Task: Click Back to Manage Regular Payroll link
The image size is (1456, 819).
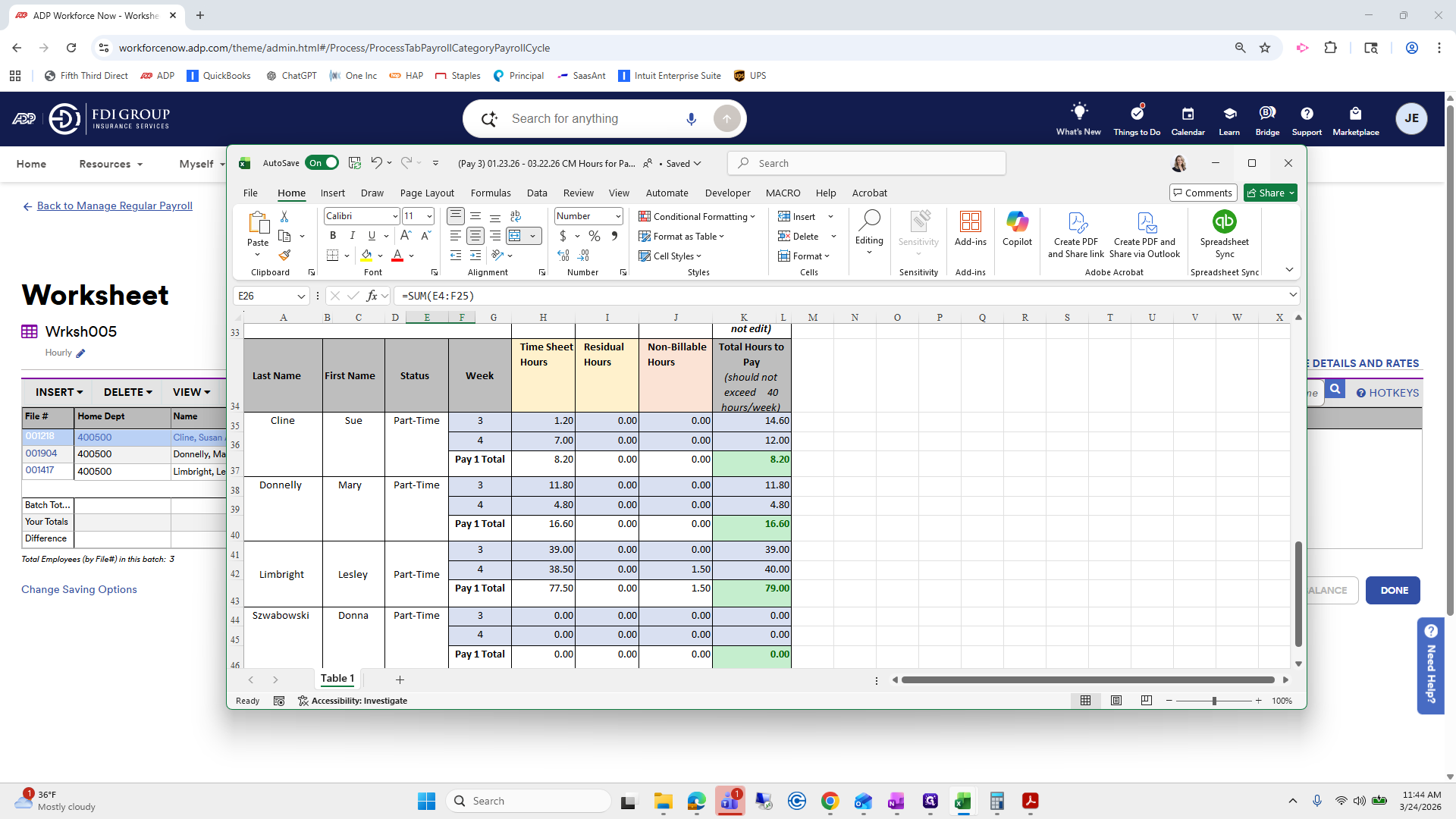Action: click(115, 206)
